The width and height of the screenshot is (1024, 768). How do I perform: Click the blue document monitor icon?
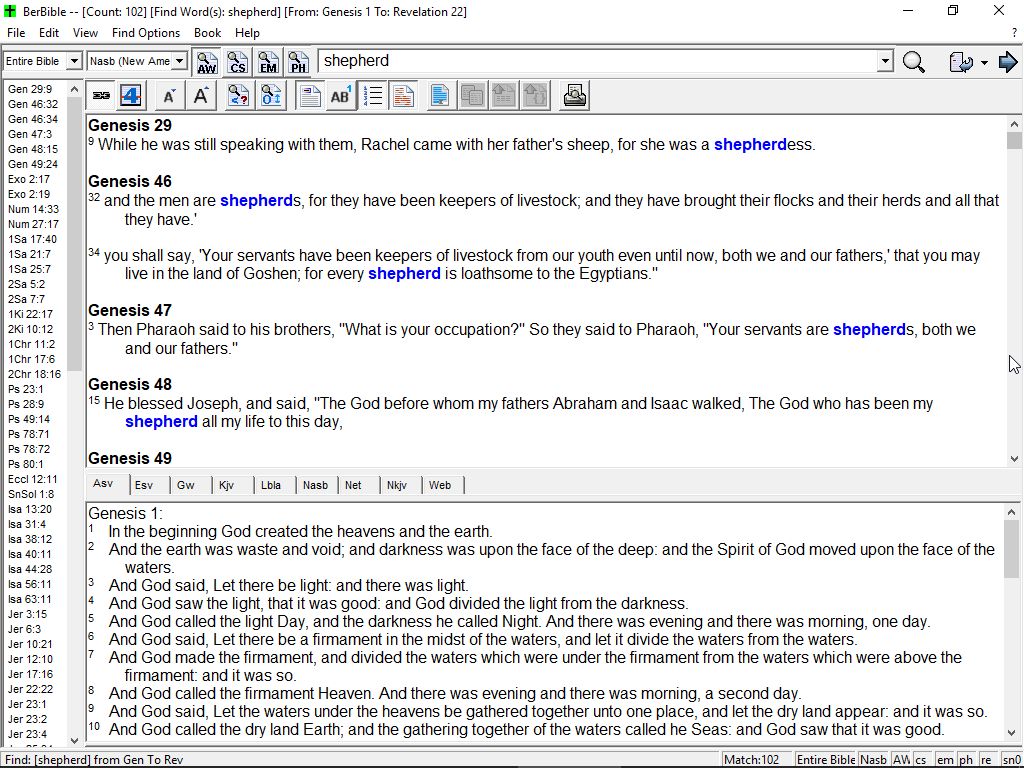(441, 96)
